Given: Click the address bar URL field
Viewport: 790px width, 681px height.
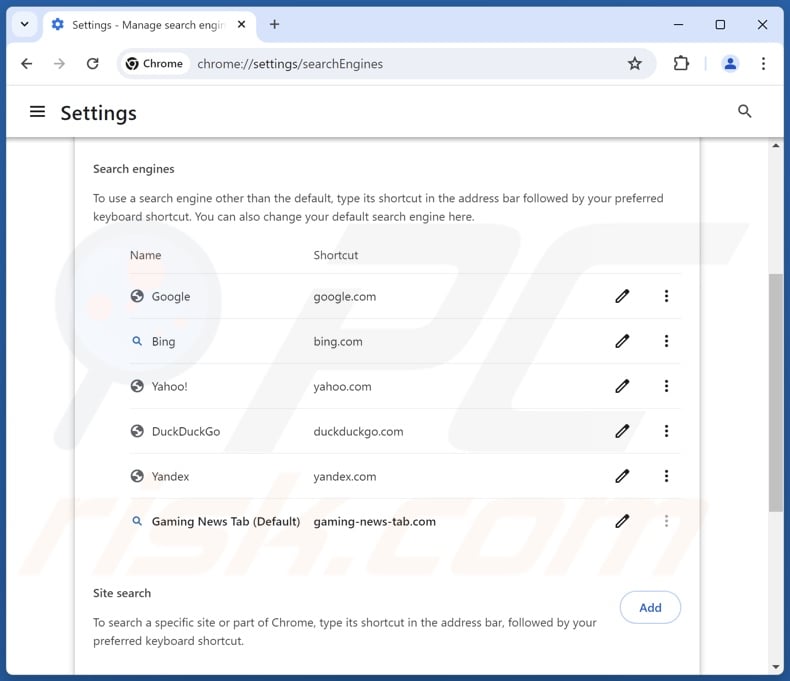Looking at the screenshot, I should (400, 64).
